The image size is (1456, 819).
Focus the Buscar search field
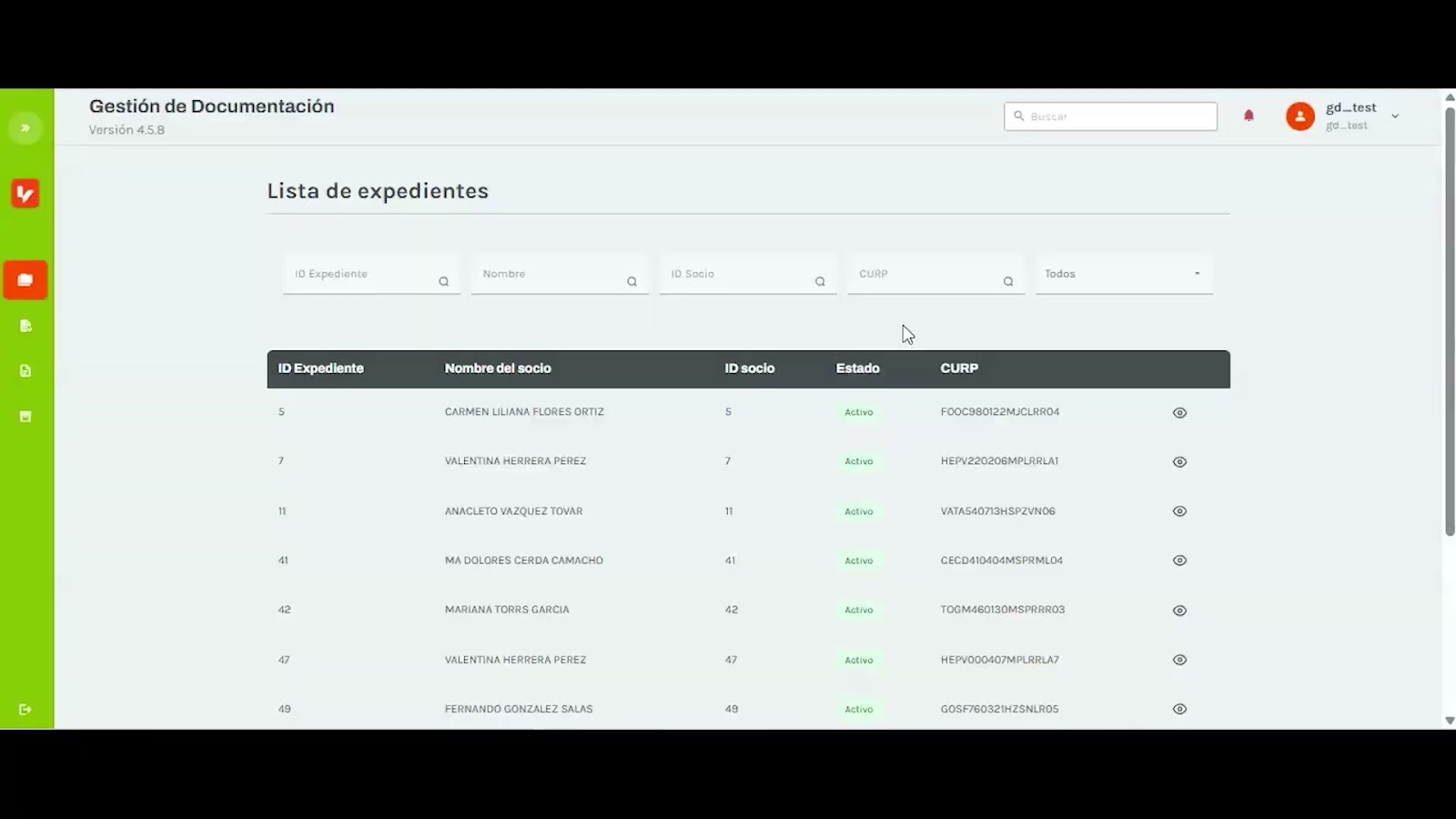[x=1110, y=116]
